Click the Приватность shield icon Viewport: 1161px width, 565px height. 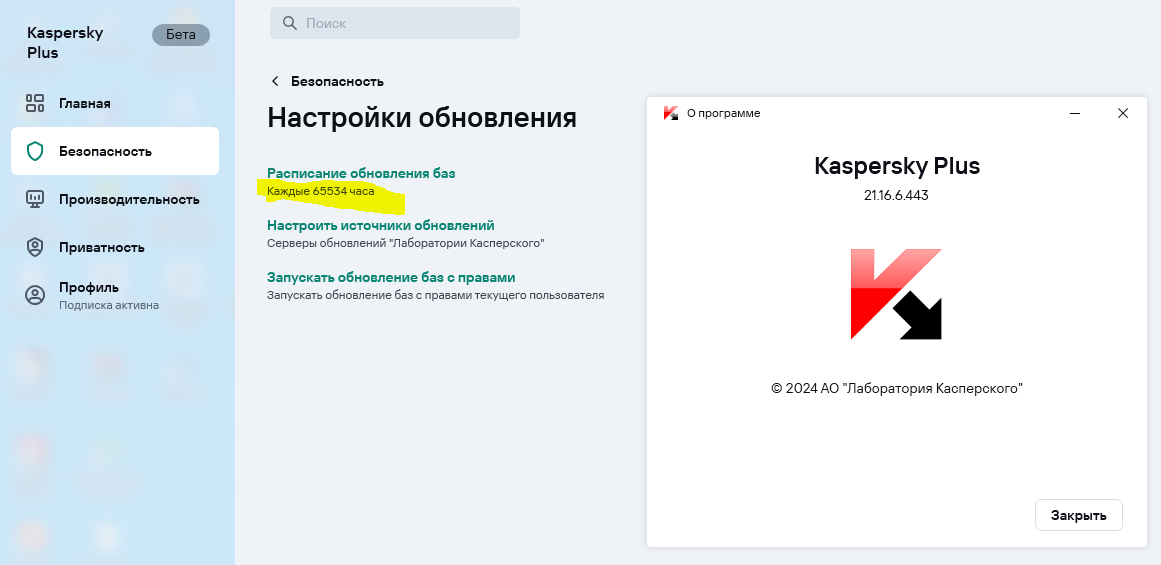(35, 247)
